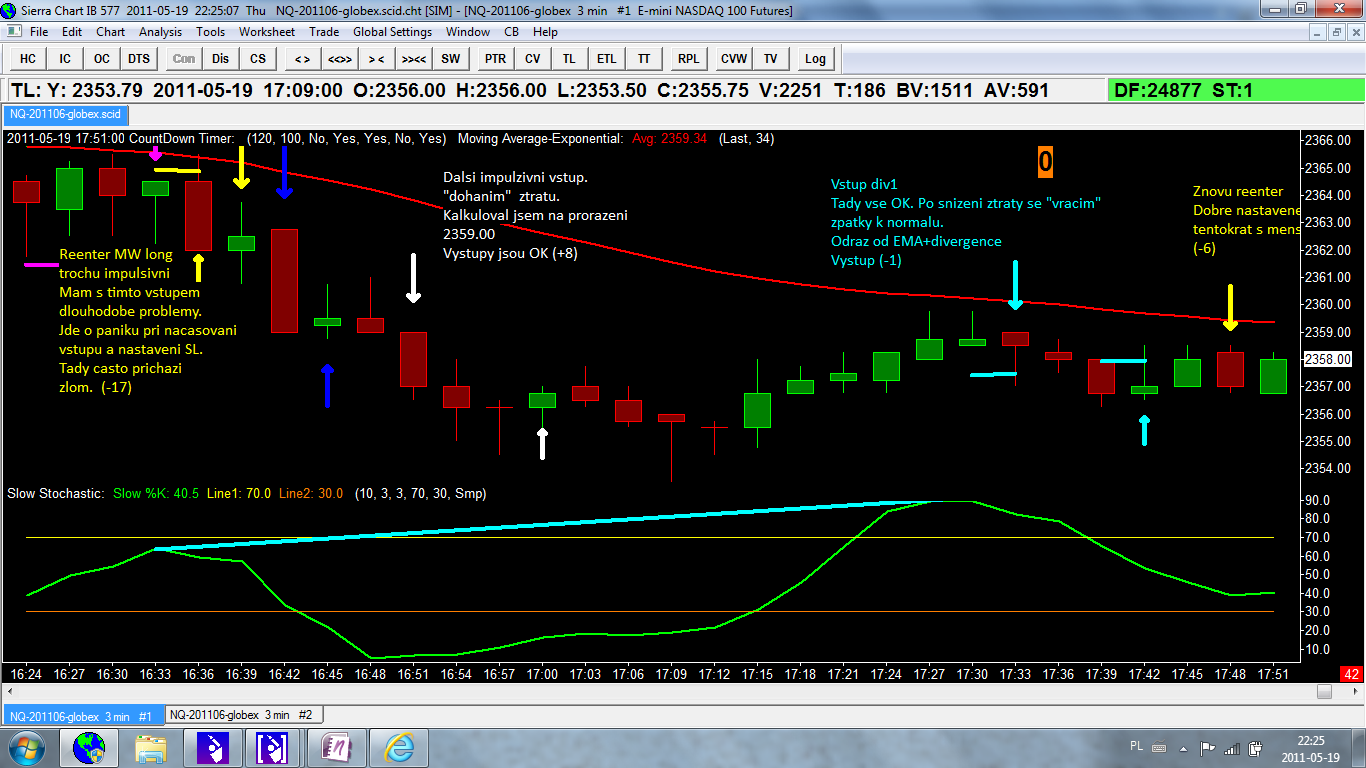This screenshot has height=768, width=1366.
Task: Click the chart document icon beside File menu
Action: [14, 32]
